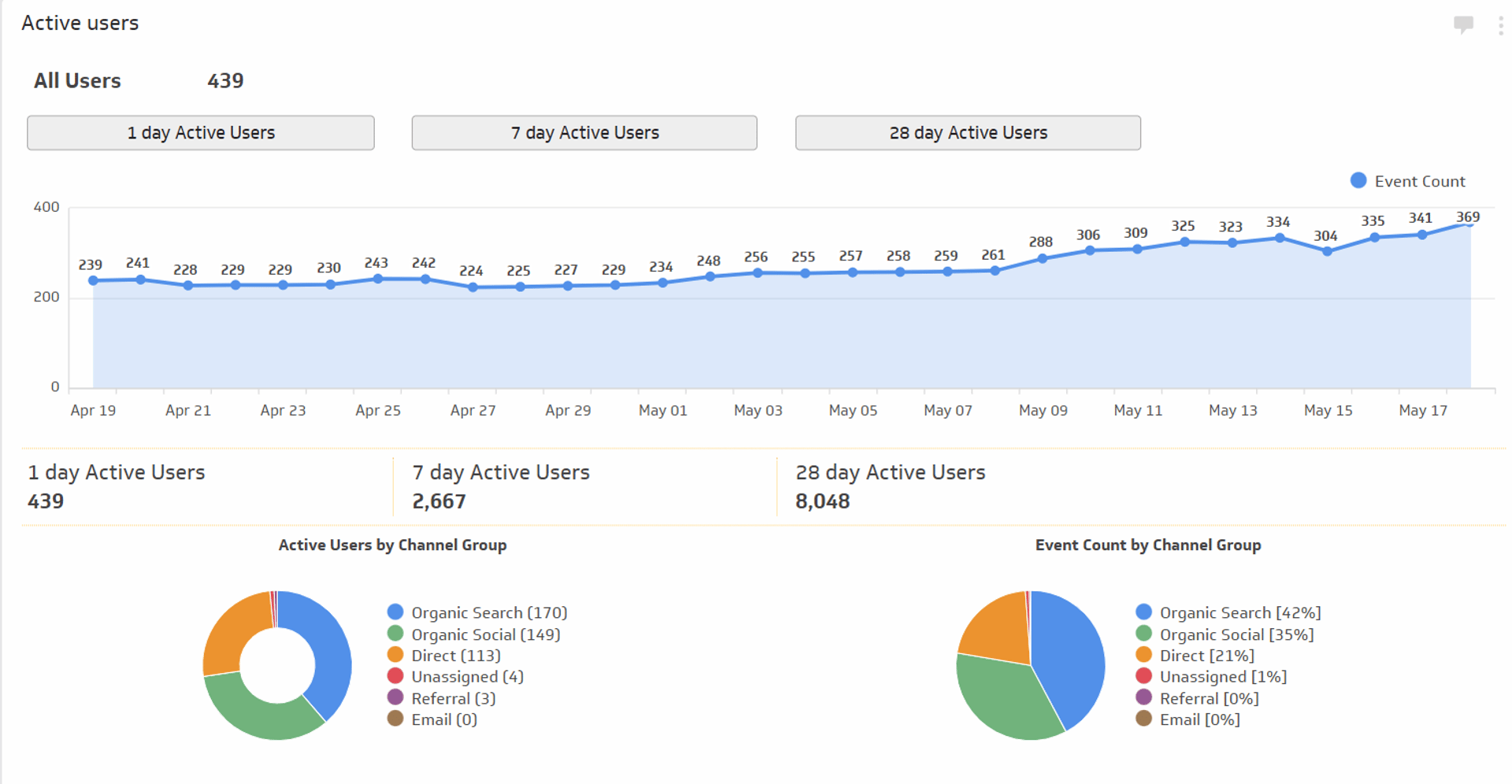Click the brown Email legend dot
The height and width of the screenshot is (784, 1512).
pos(395,719)
